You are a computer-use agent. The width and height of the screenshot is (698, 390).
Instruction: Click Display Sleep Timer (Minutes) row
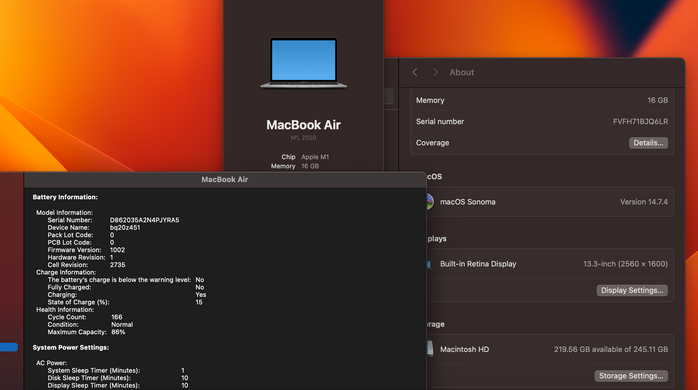coord(118,386)
